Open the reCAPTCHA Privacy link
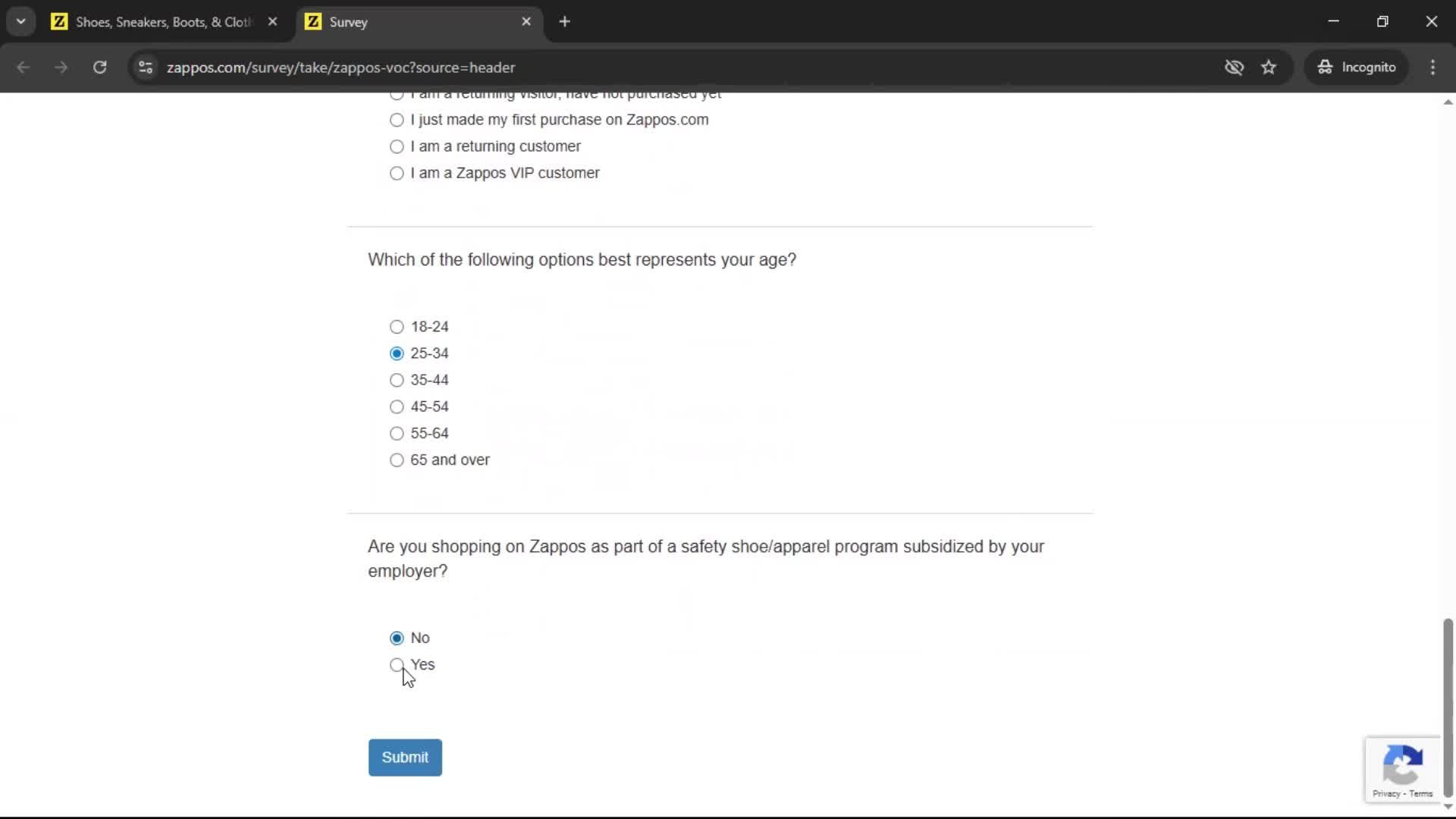The height and width of the screenshot is (819, 1456). (1386, 794)
